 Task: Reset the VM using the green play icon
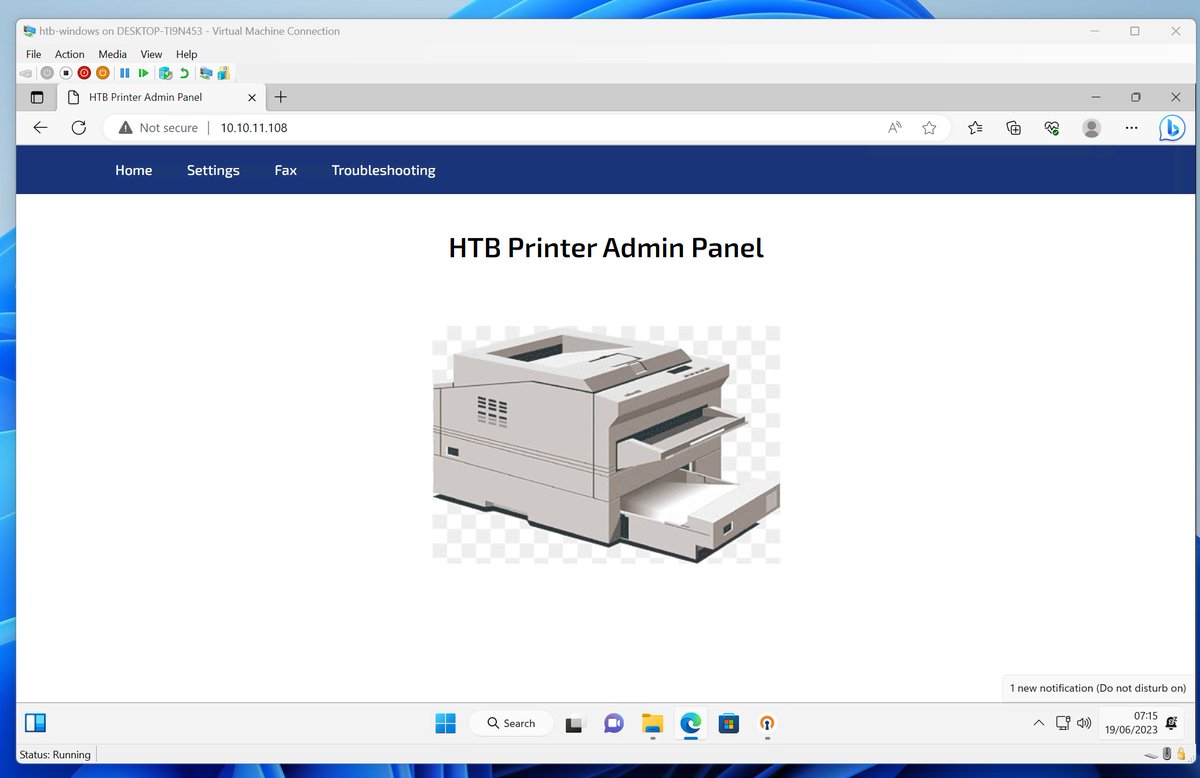[x=144, y=73]
